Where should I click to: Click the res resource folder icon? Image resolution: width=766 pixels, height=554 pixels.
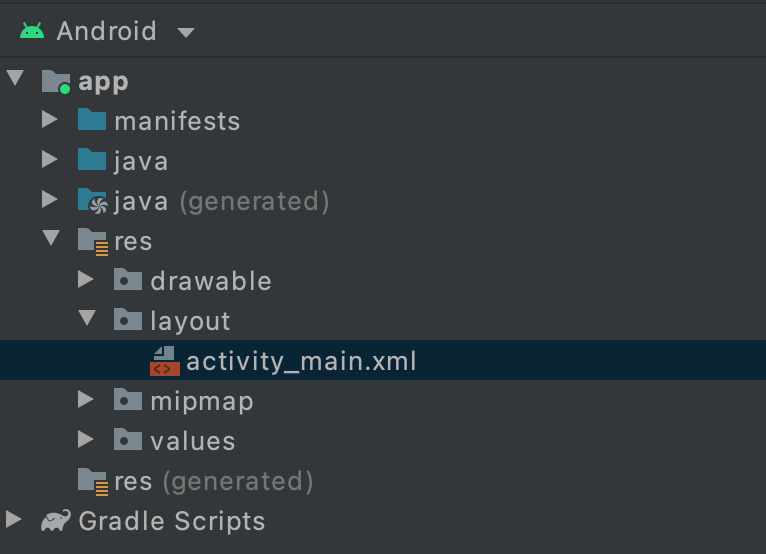pos(92,241)
